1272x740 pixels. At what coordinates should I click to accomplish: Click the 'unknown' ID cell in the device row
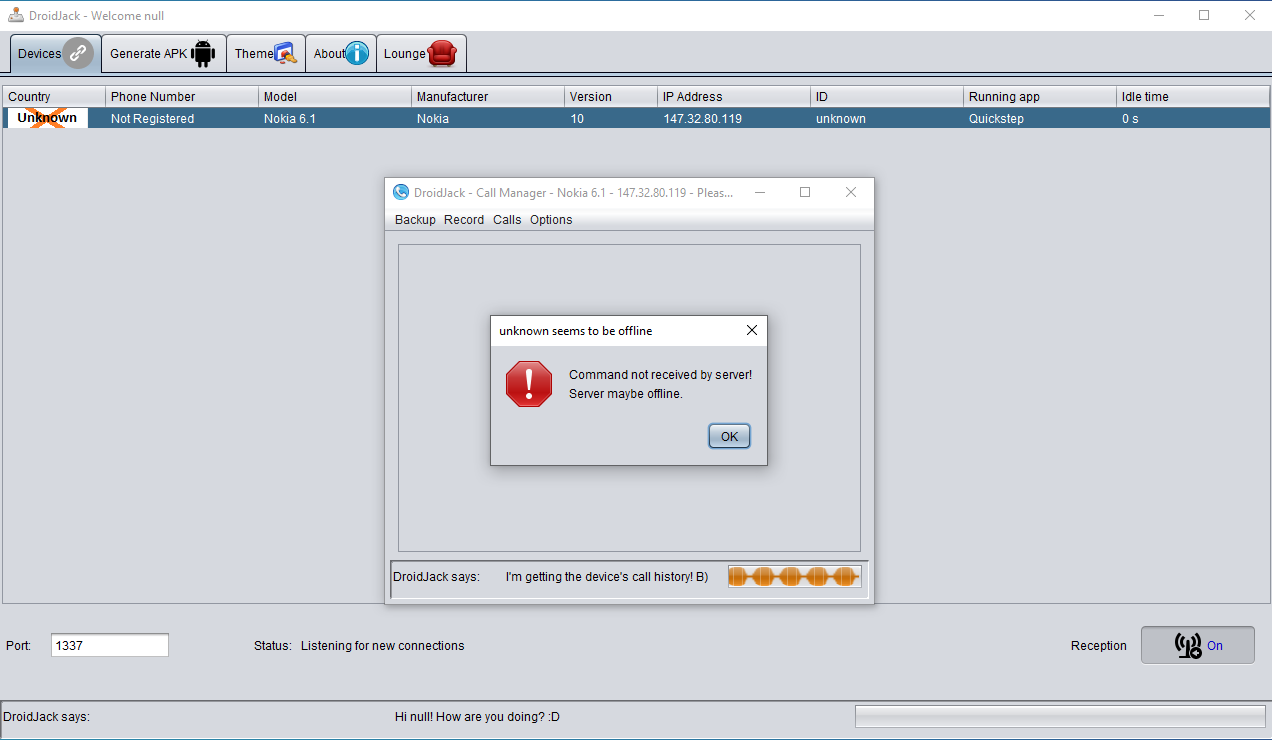coord(887,118)
